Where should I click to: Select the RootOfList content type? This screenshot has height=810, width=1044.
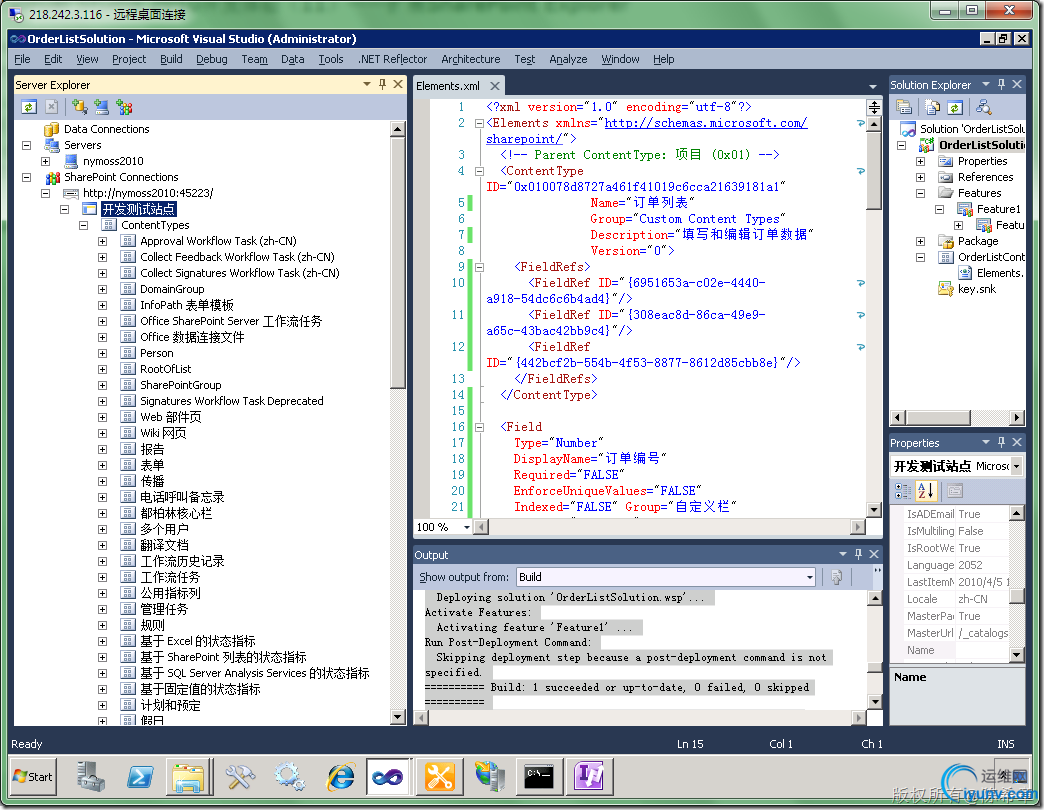[x=165, y=369]
